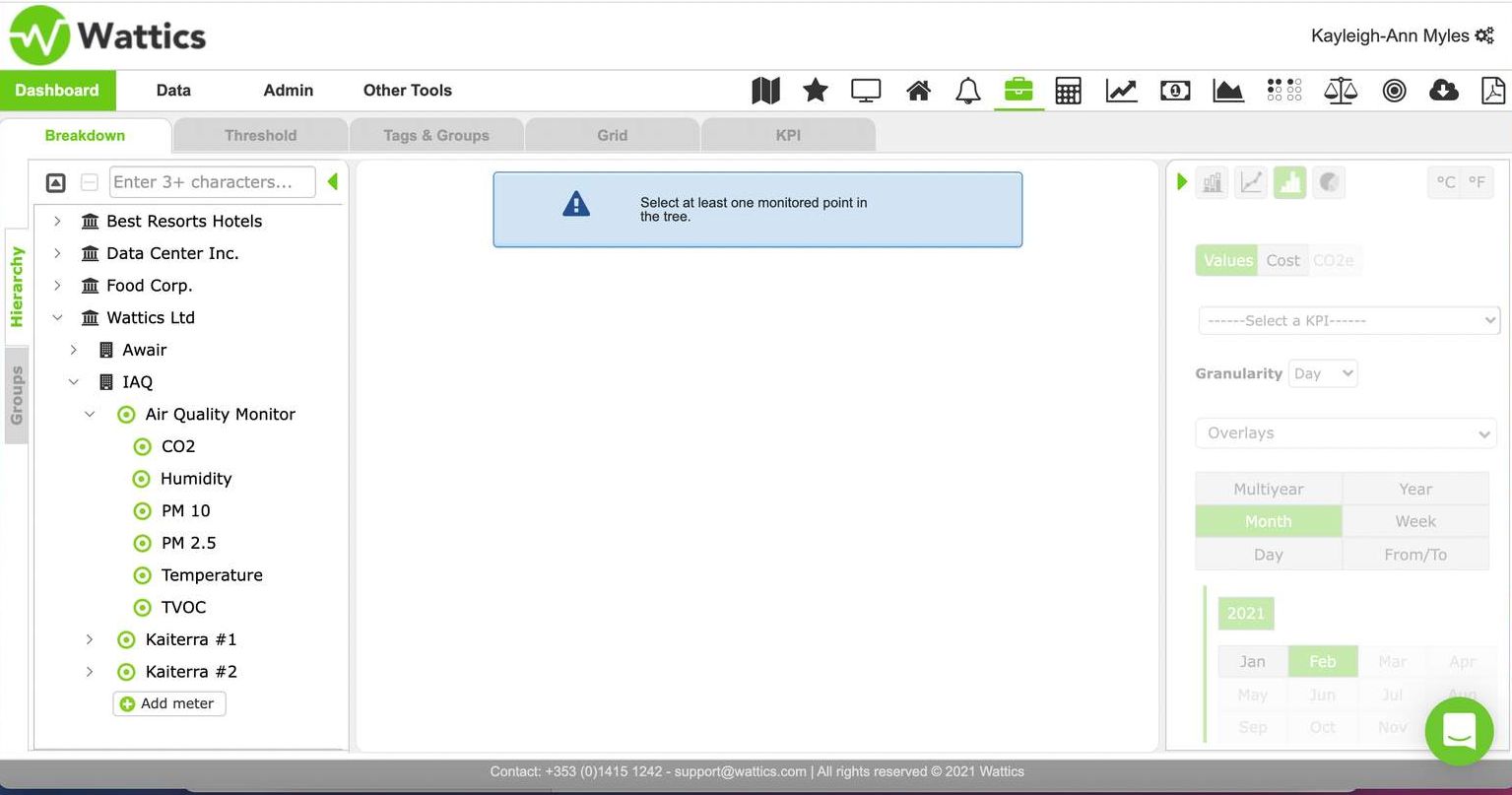Collapse the Air Quality Monitor node

(90, 414)
